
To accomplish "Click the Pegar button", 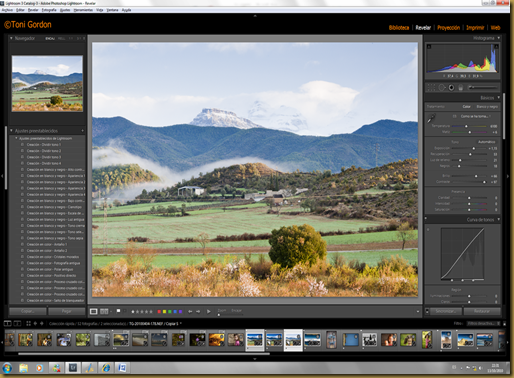I will tap(67, 311).
